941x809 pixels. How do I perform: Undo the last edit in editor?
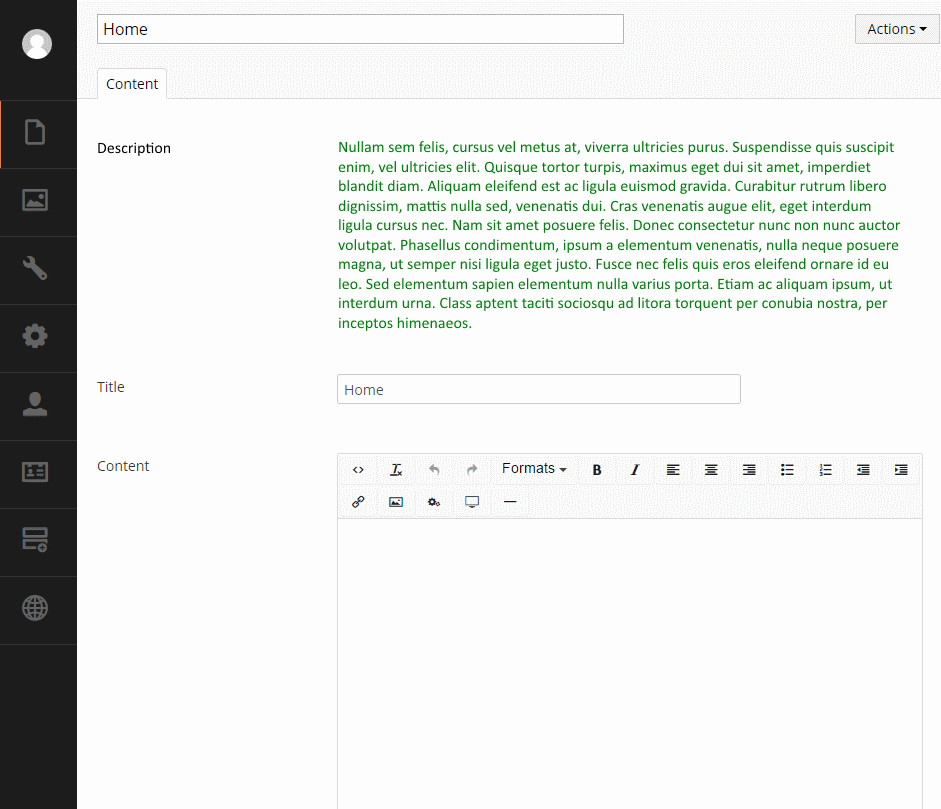coord(434,470)
